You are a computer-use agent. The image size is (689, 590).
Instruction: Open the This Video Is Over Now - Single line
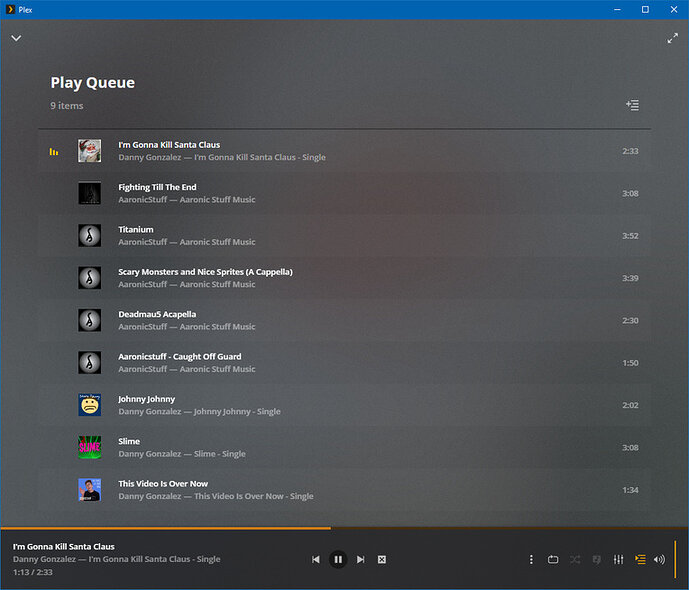[x=216, y=496]
